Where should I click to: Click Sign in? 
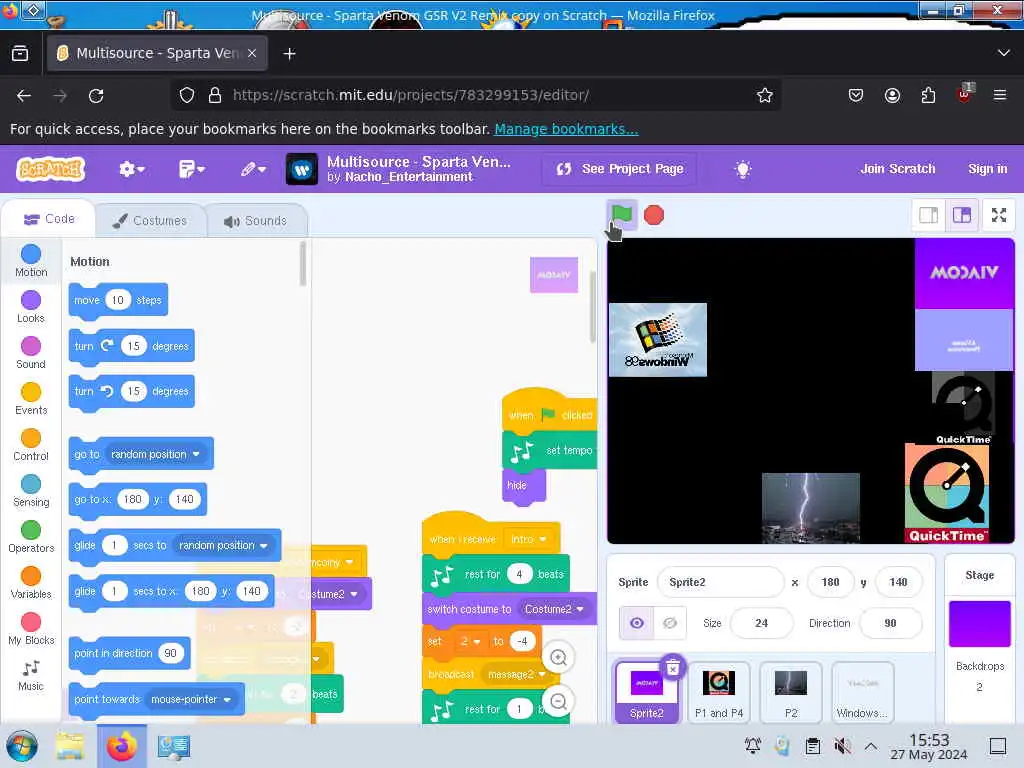(x=987, y=169)
